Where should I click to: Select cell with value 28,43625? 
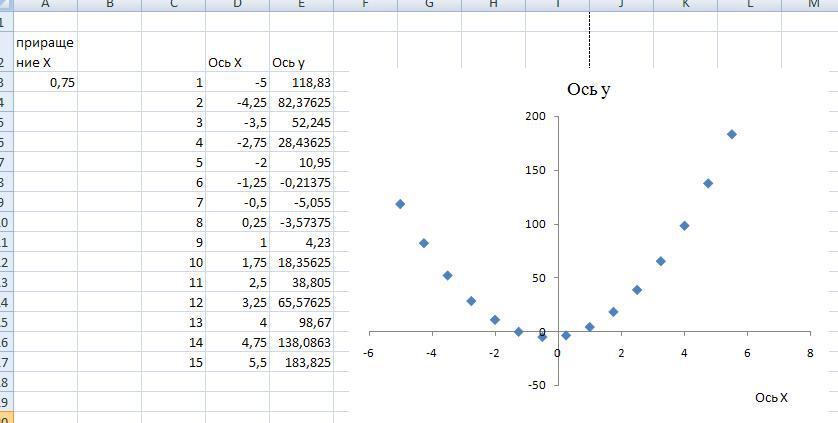tap(301, 142)
